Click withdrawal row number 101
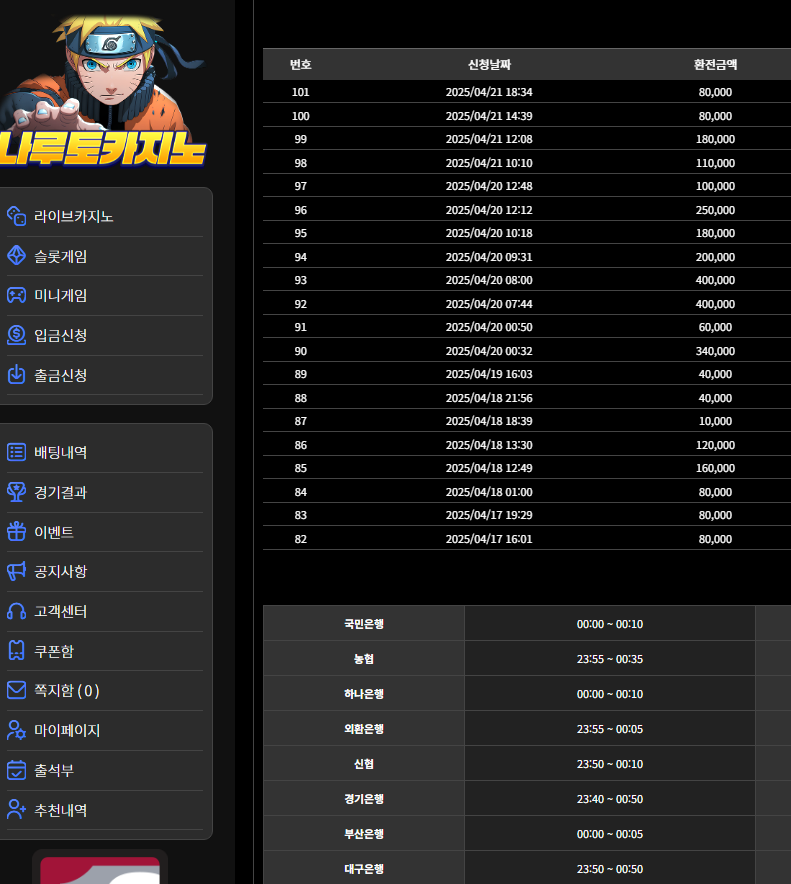The height and width of the screenshot is (884, 791). [x=301, y=92]
